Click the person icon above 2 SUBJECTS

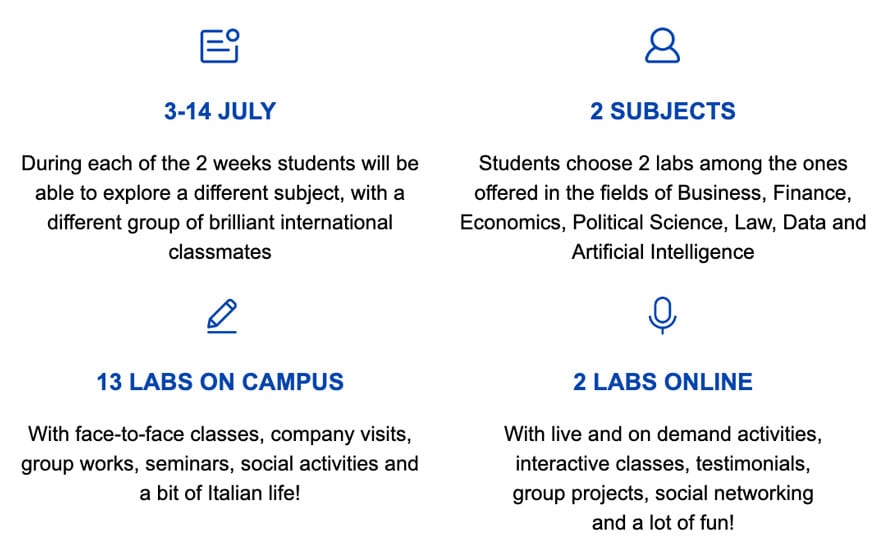point(662,46)
